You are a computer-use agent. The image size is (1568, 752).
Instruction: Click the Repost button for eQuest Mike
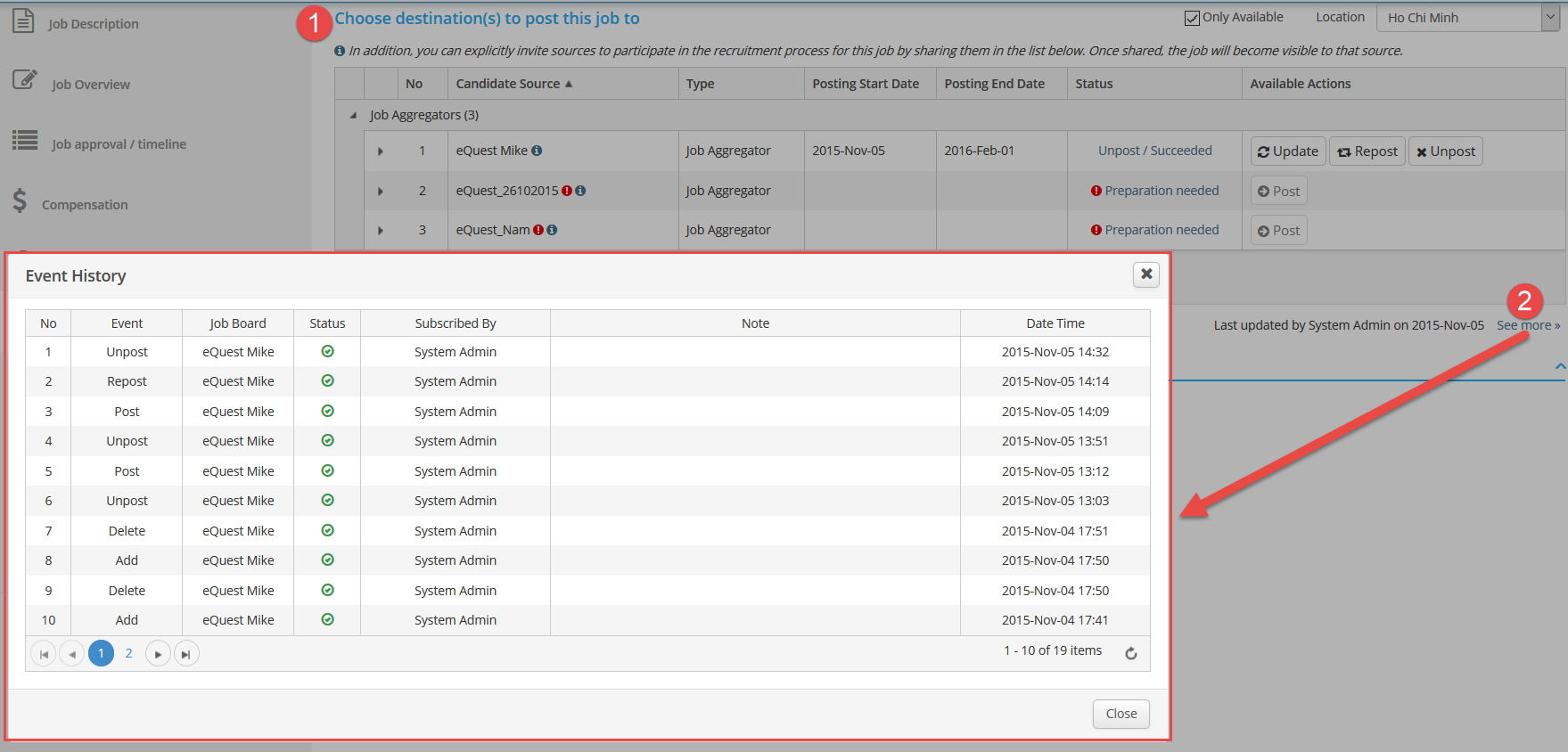tap(1367, 151)
